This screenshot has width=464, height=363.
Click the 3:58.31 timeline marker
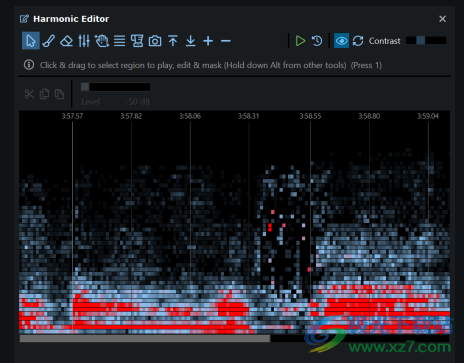pyautogui.click(x=248, y=116)
